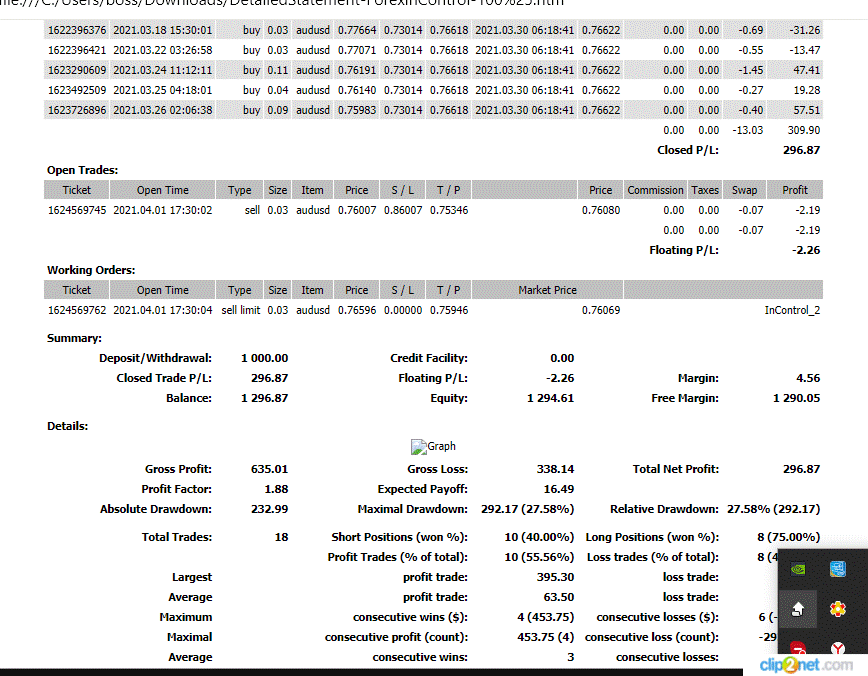Click the Details section heading
Image resolution: width=868 pixels, height=676 pixels.
68,426
